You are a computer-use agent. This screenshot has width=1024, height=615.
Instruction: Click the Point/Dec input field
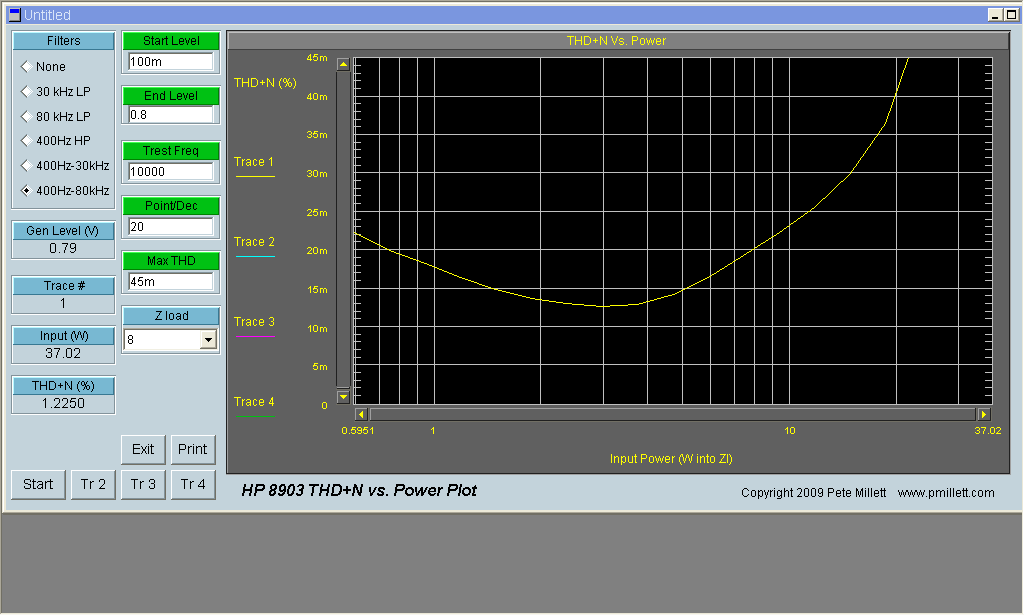point(170,227)
